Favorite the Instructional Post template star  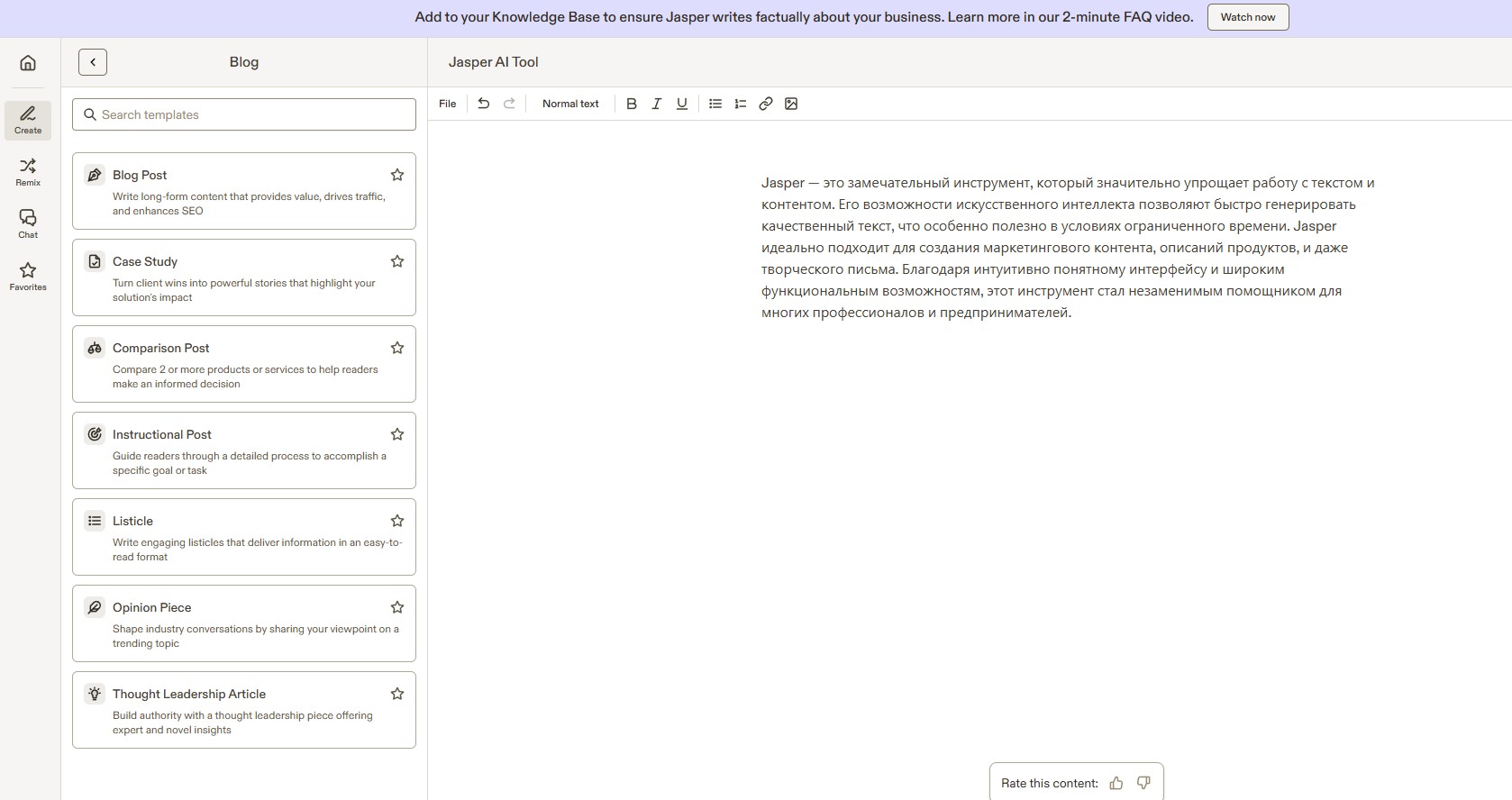tap(397, 434)
